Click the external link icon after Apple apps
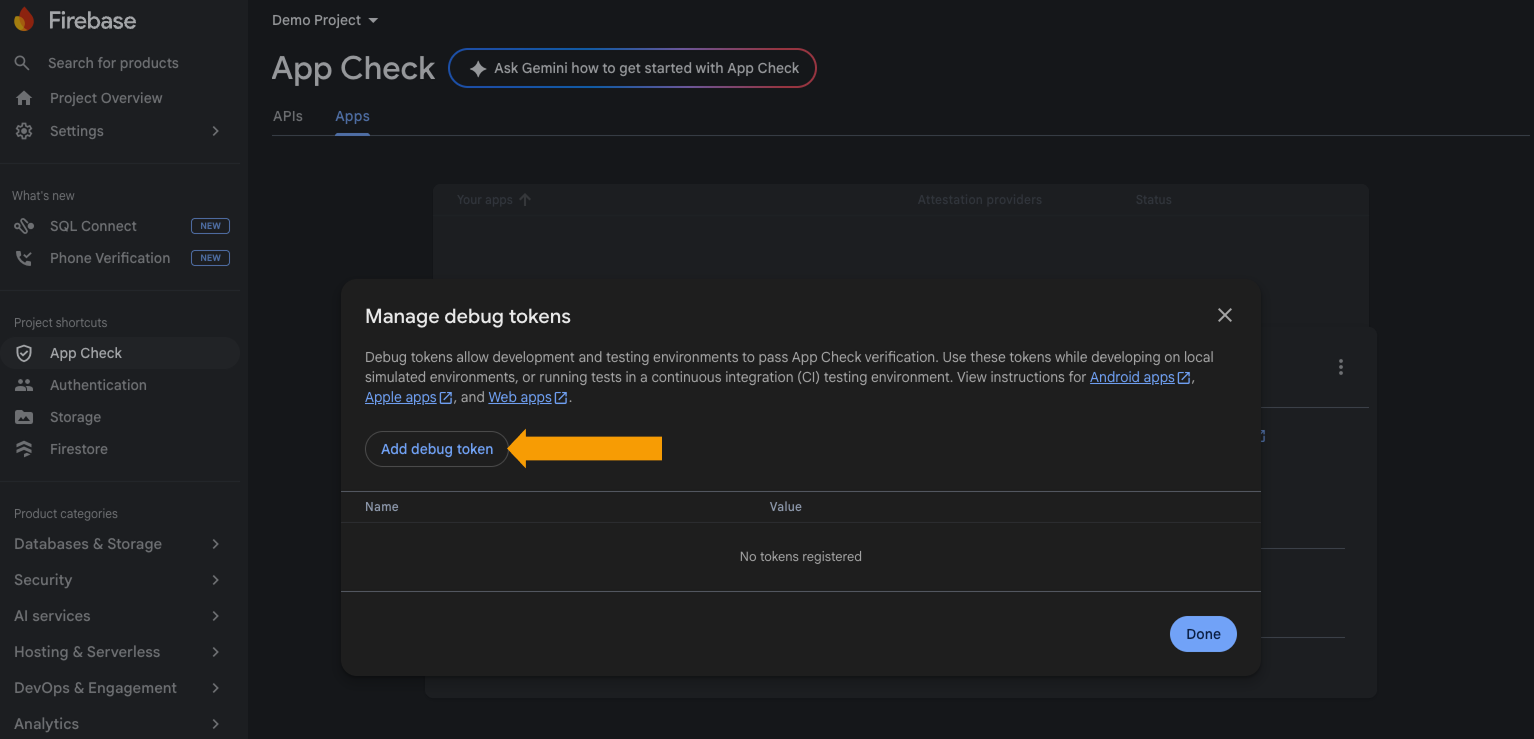 446,398
